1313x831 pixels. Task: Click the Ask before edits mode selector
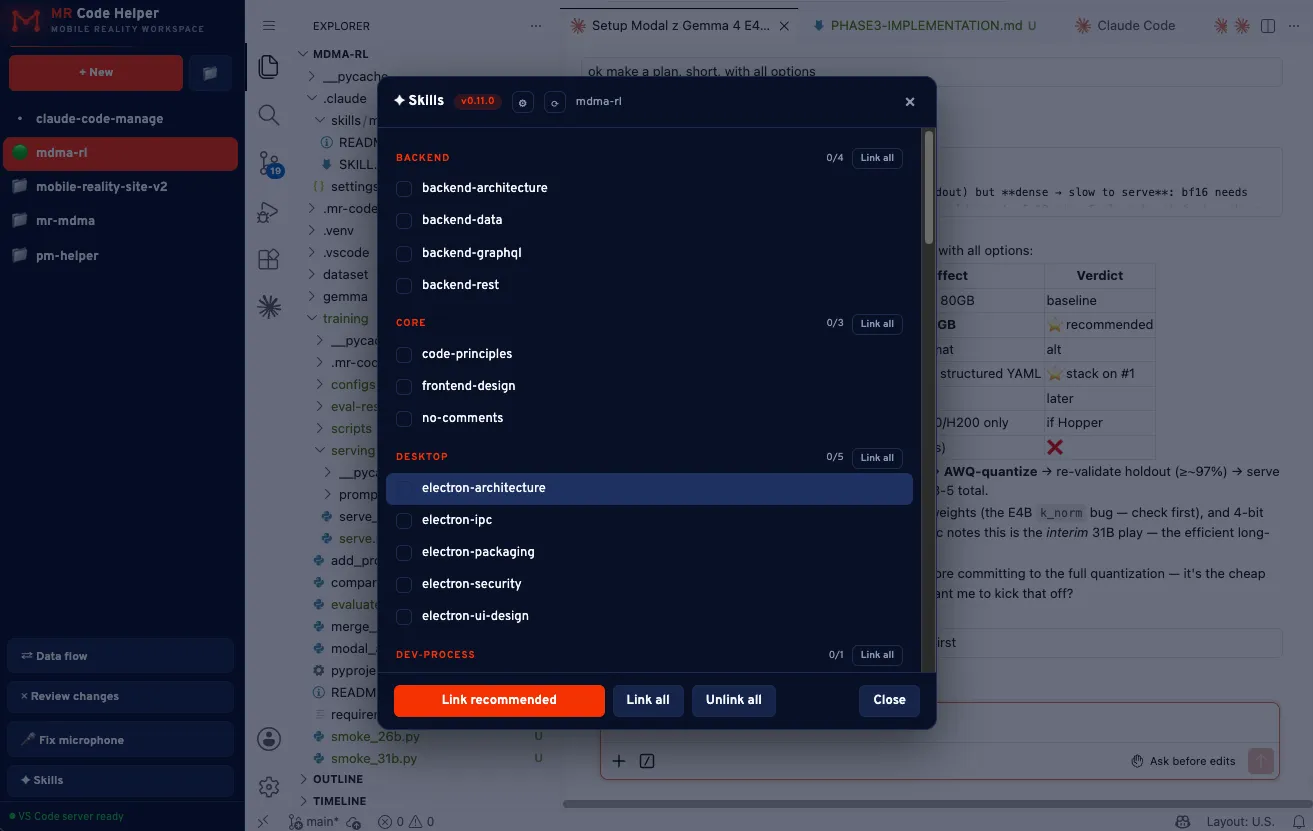1183,761
